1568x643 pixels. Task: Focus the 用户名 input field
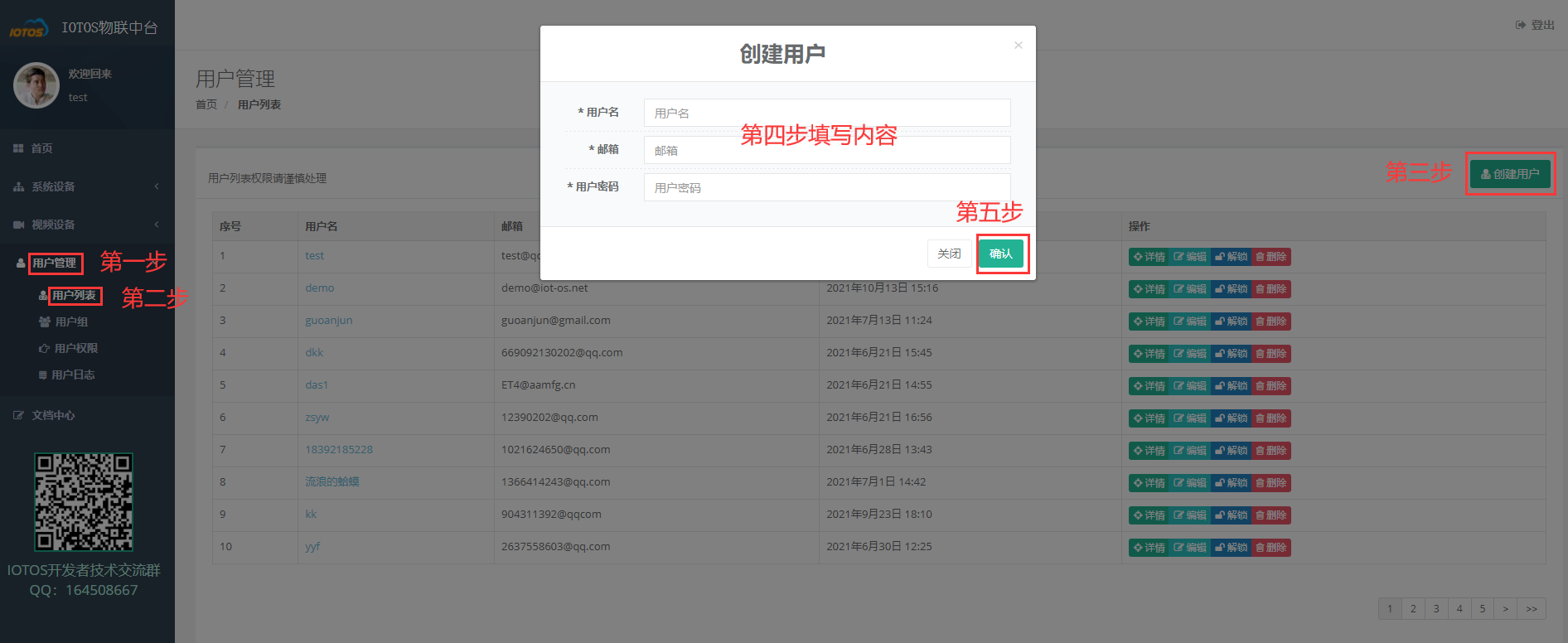click(827, 113)
